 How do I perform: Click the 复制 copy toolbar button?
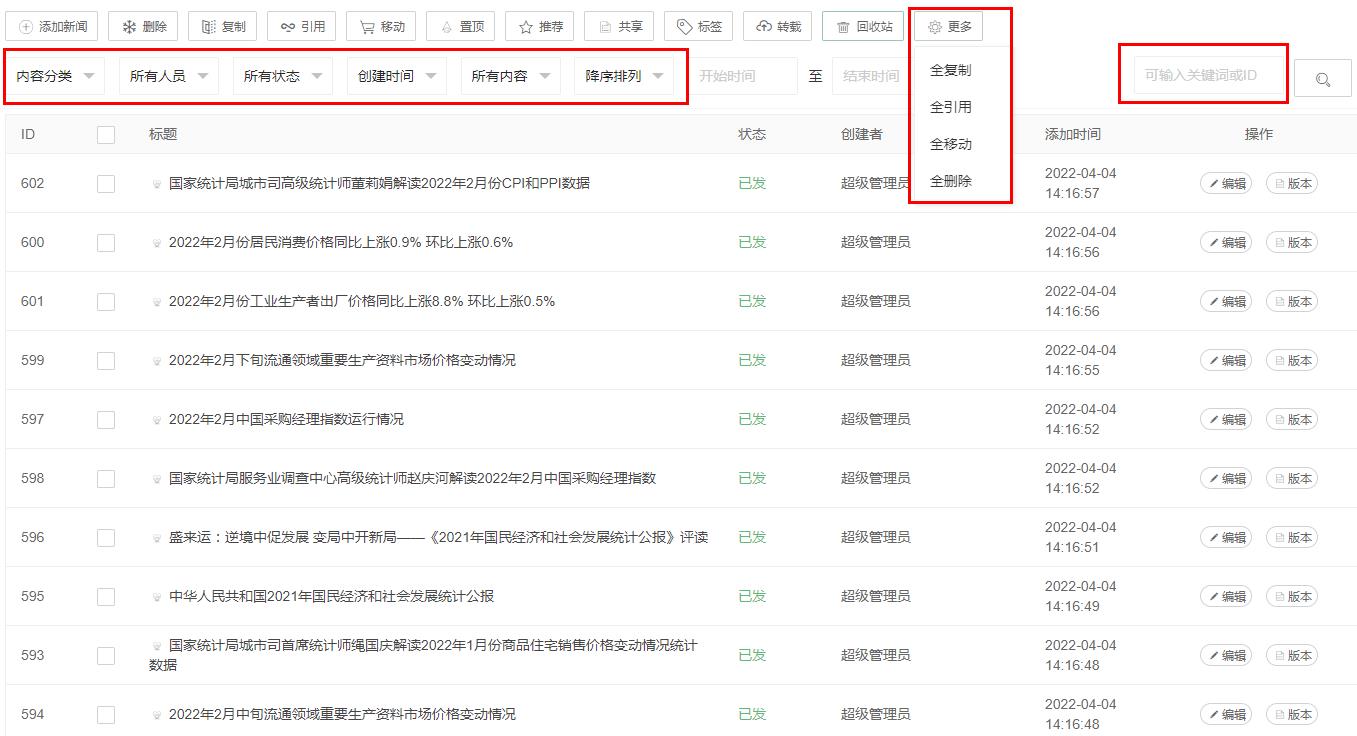coord(223,27)
